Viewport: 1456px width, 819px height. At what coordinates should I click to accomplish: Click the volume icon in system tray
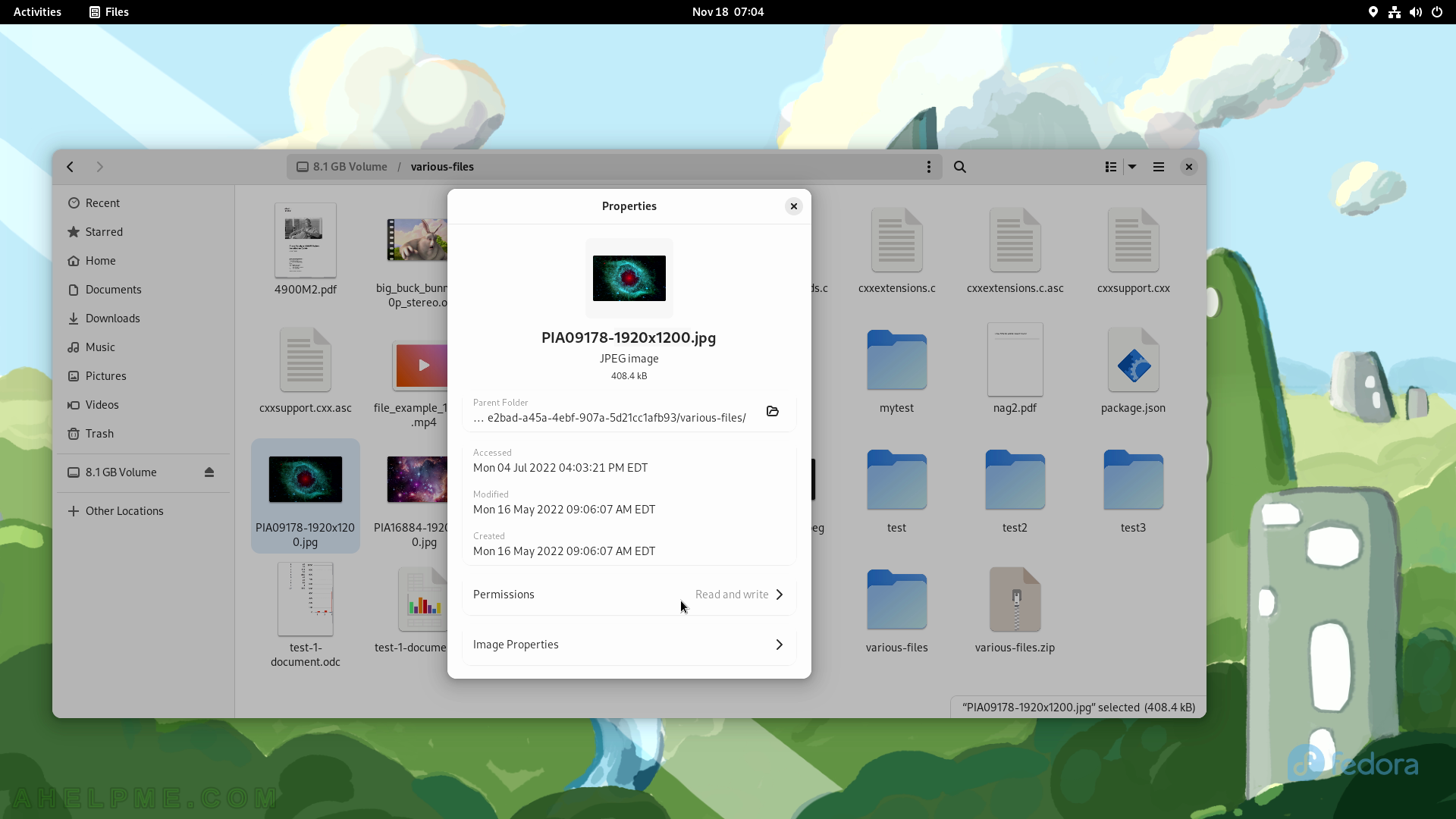(1416, 12)
